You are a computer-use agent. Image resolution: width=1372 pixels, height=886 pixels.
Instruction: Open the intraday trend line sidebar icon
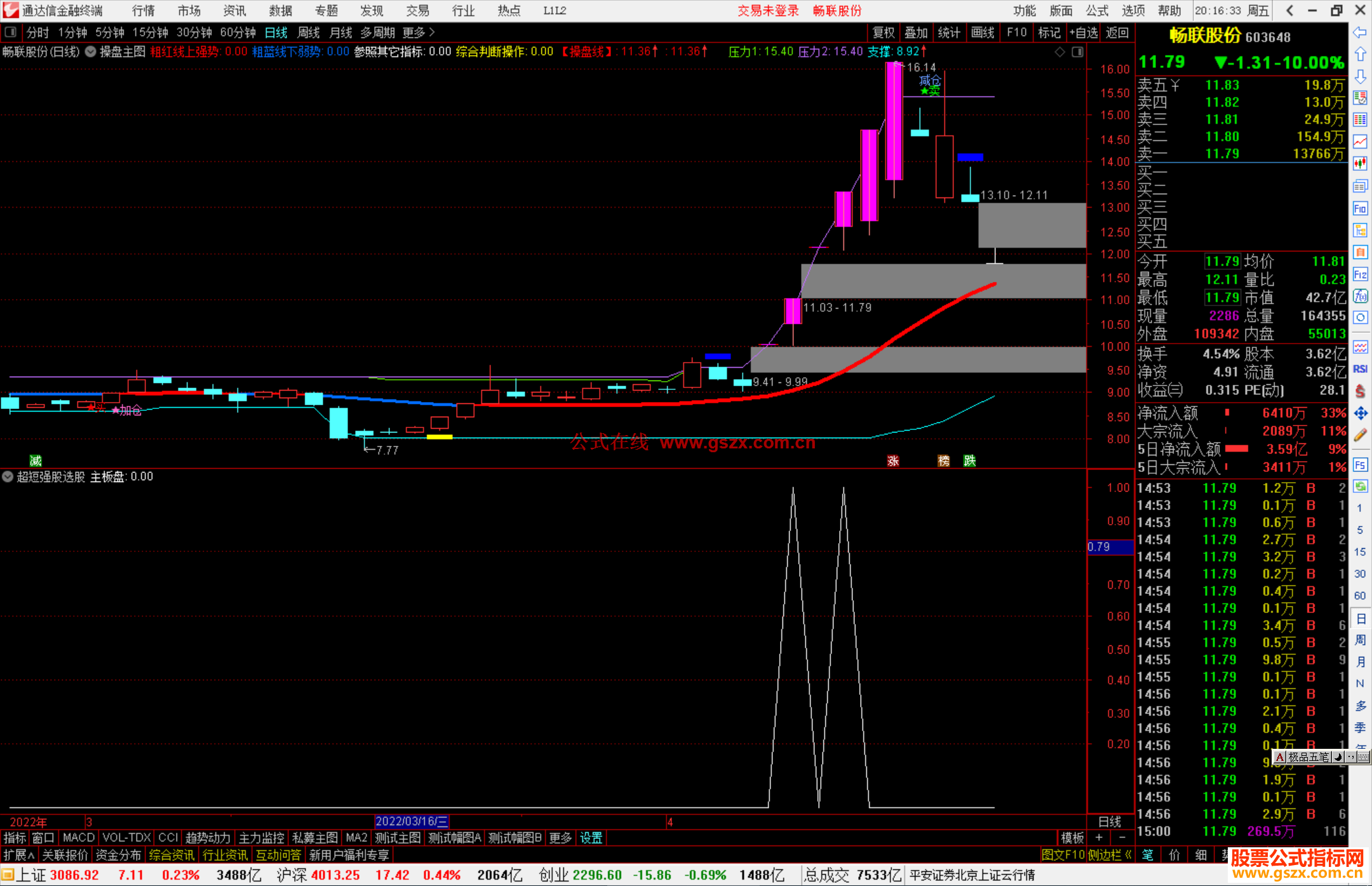coord(1360,142)
